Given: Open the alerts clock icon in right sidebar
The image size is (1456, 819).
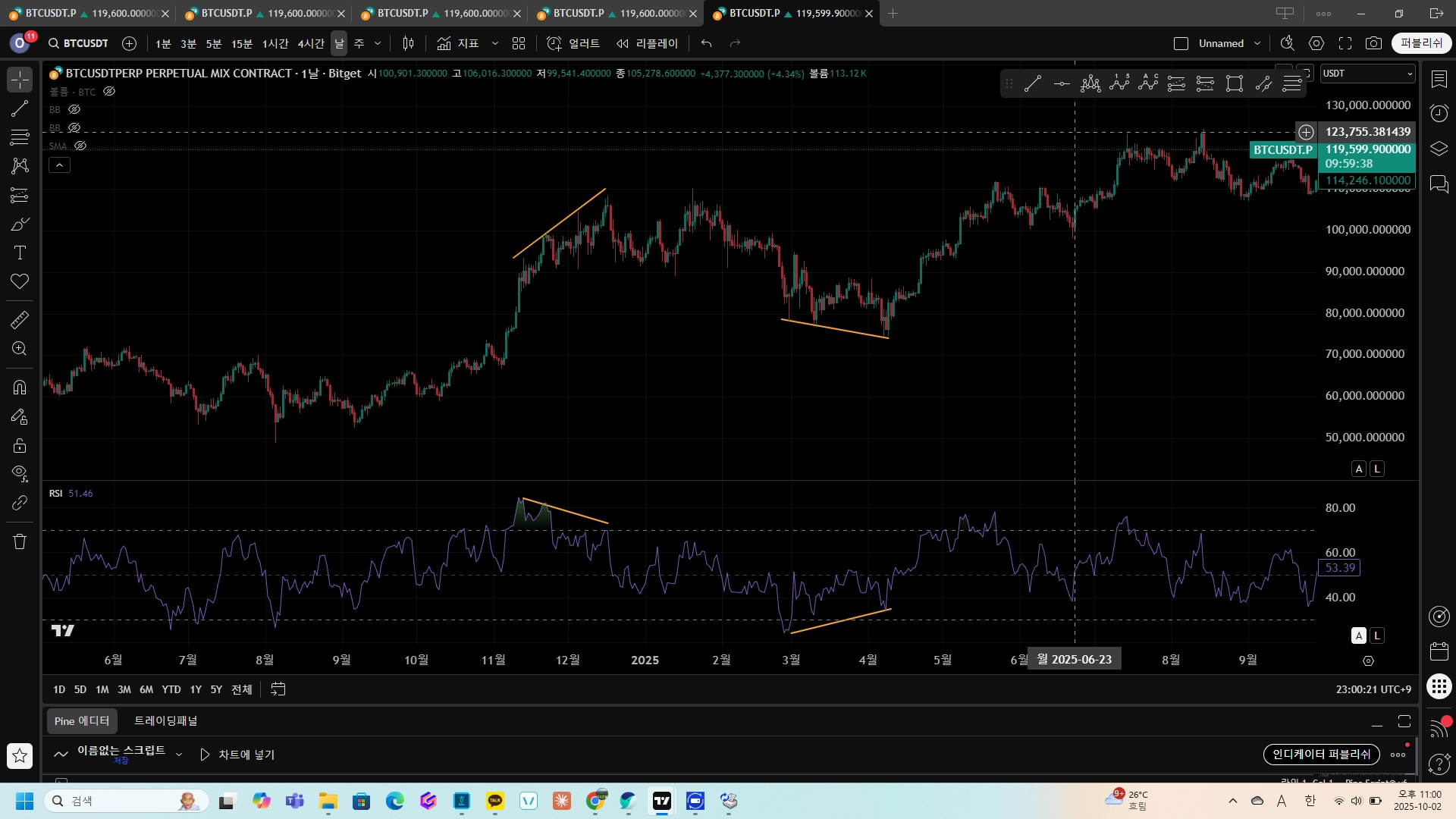Looking at the screenshot, I should pos(1439,114).
